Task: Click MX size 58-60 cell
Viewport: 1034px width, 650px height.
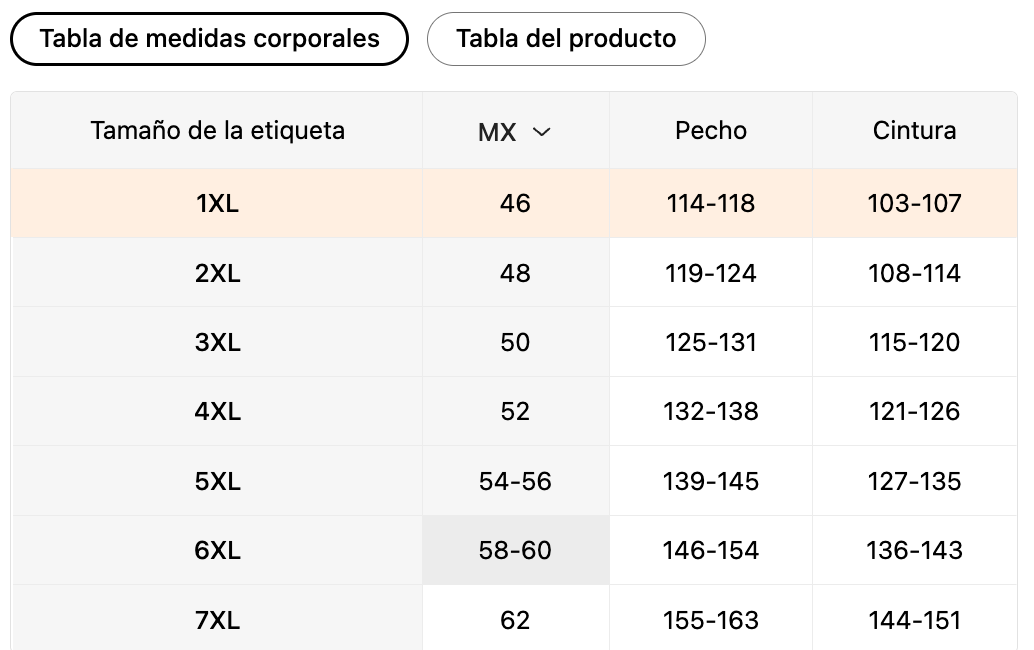Action: click(x=515, y=550)
